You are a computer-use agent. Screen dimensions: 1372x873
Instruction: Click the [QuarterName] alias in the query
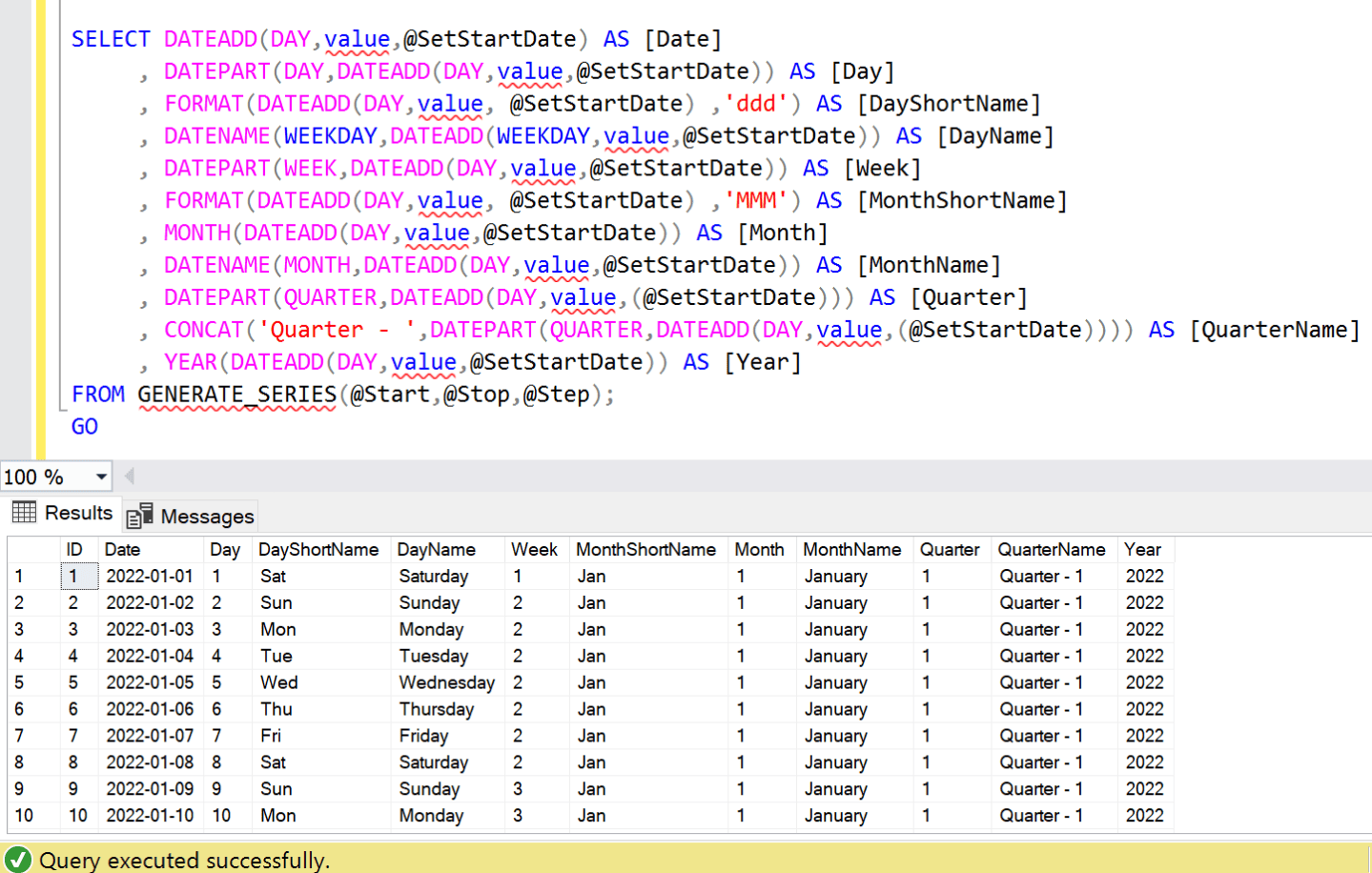pyautogui.click(x=1275, y=330)
